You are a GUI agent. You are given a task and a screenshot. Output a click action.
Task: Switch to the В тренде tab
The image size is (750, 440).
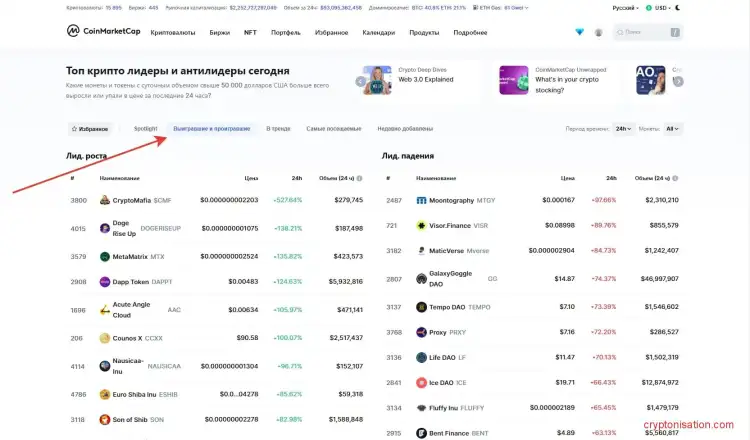coord(278,129)
